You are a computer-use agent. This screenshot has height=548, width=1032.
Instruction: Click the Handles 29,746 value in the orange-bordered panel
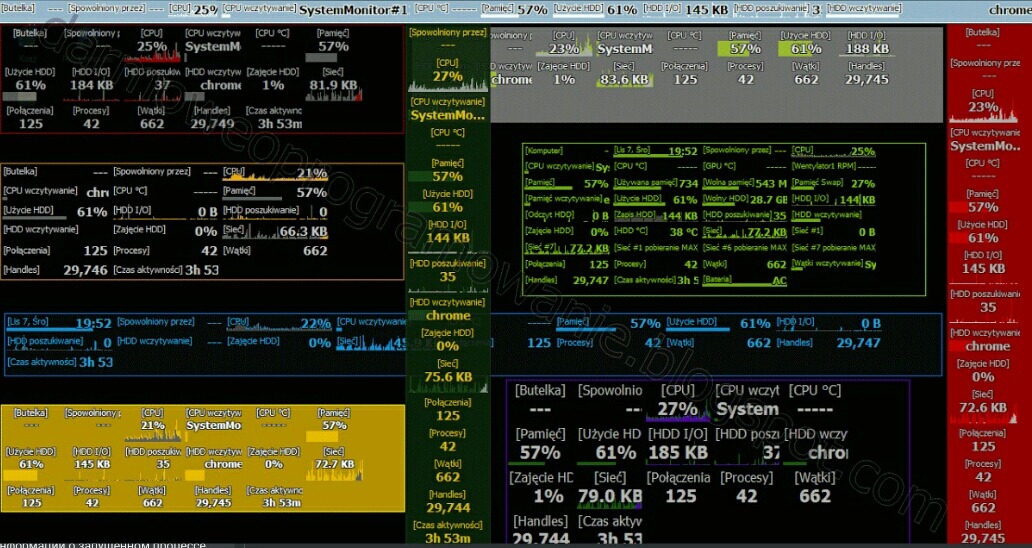[x=84, y=270]
